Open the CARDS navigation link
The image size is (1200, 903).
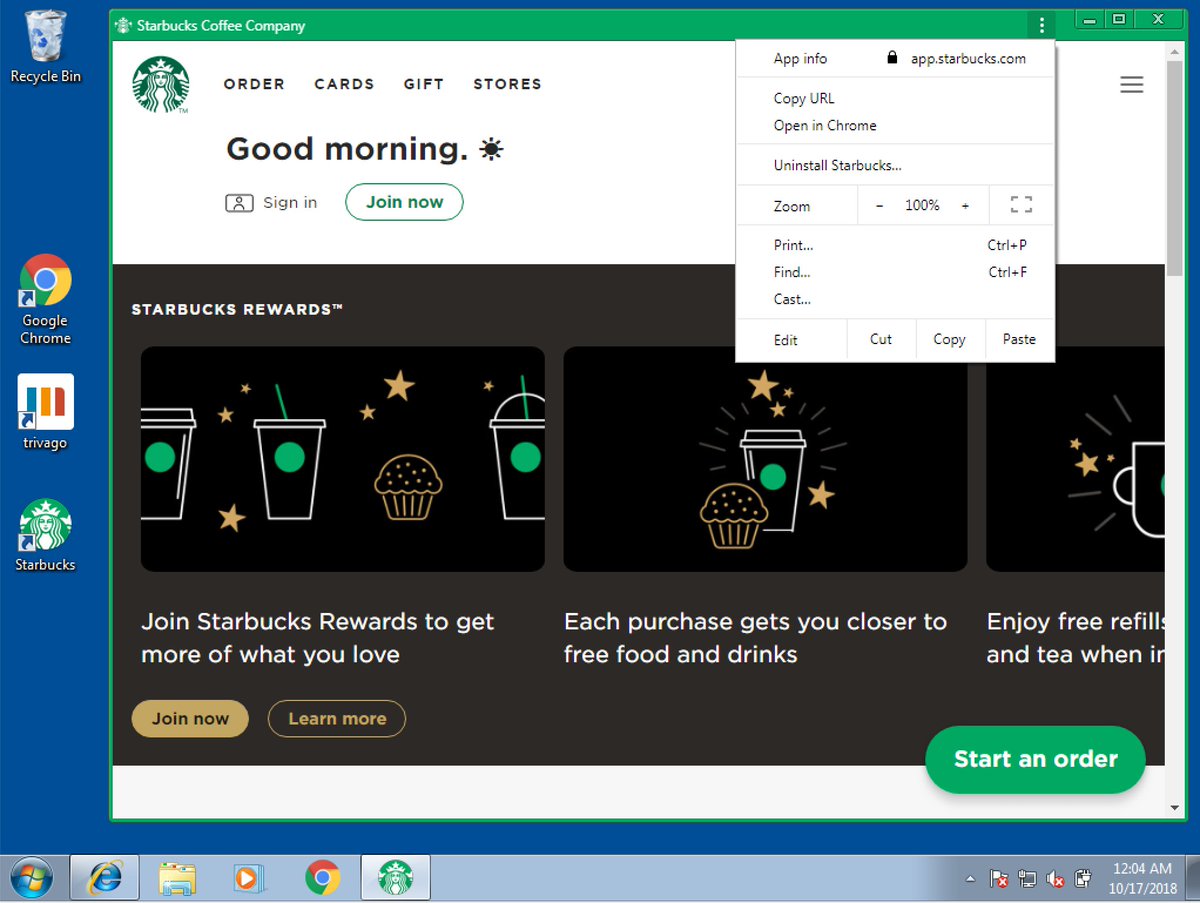344,84
